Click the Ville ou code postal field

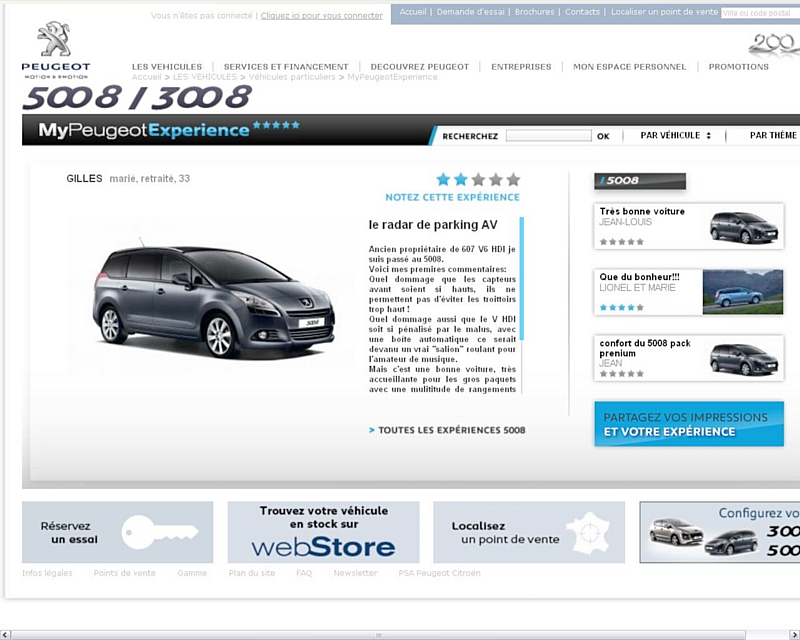[760, 13]
